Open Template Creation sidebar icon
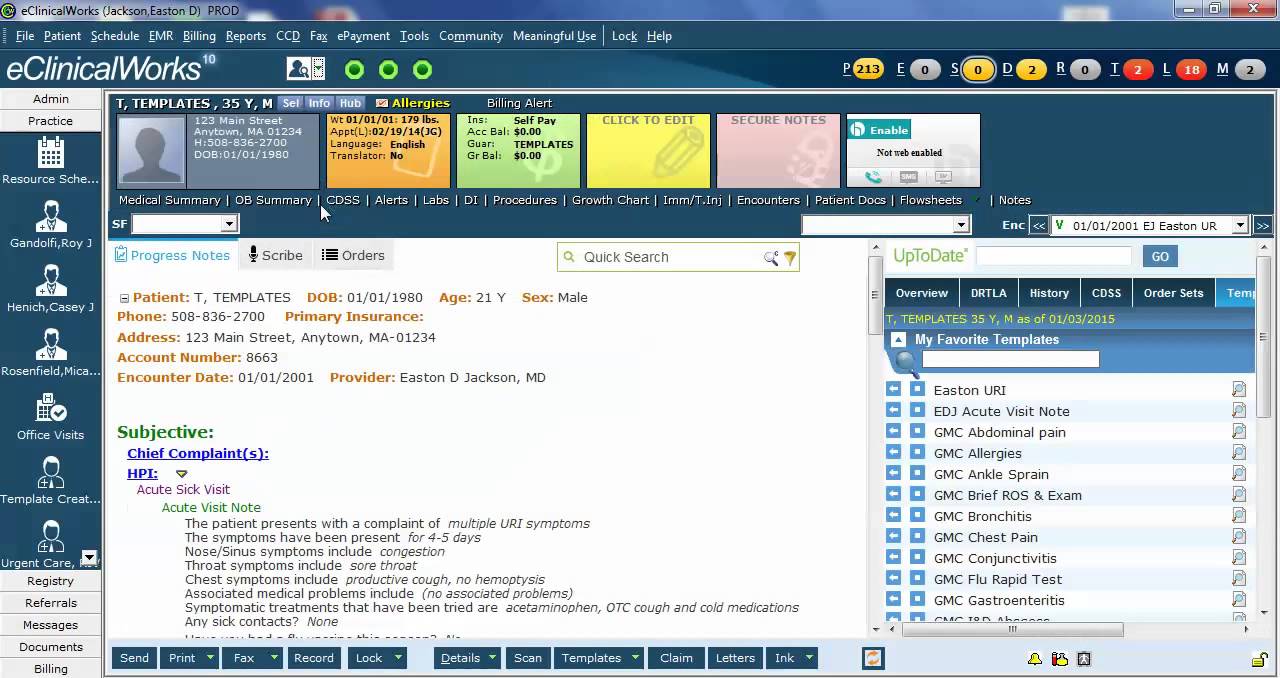Viewport: 1280px width, 678px height. 51,472
